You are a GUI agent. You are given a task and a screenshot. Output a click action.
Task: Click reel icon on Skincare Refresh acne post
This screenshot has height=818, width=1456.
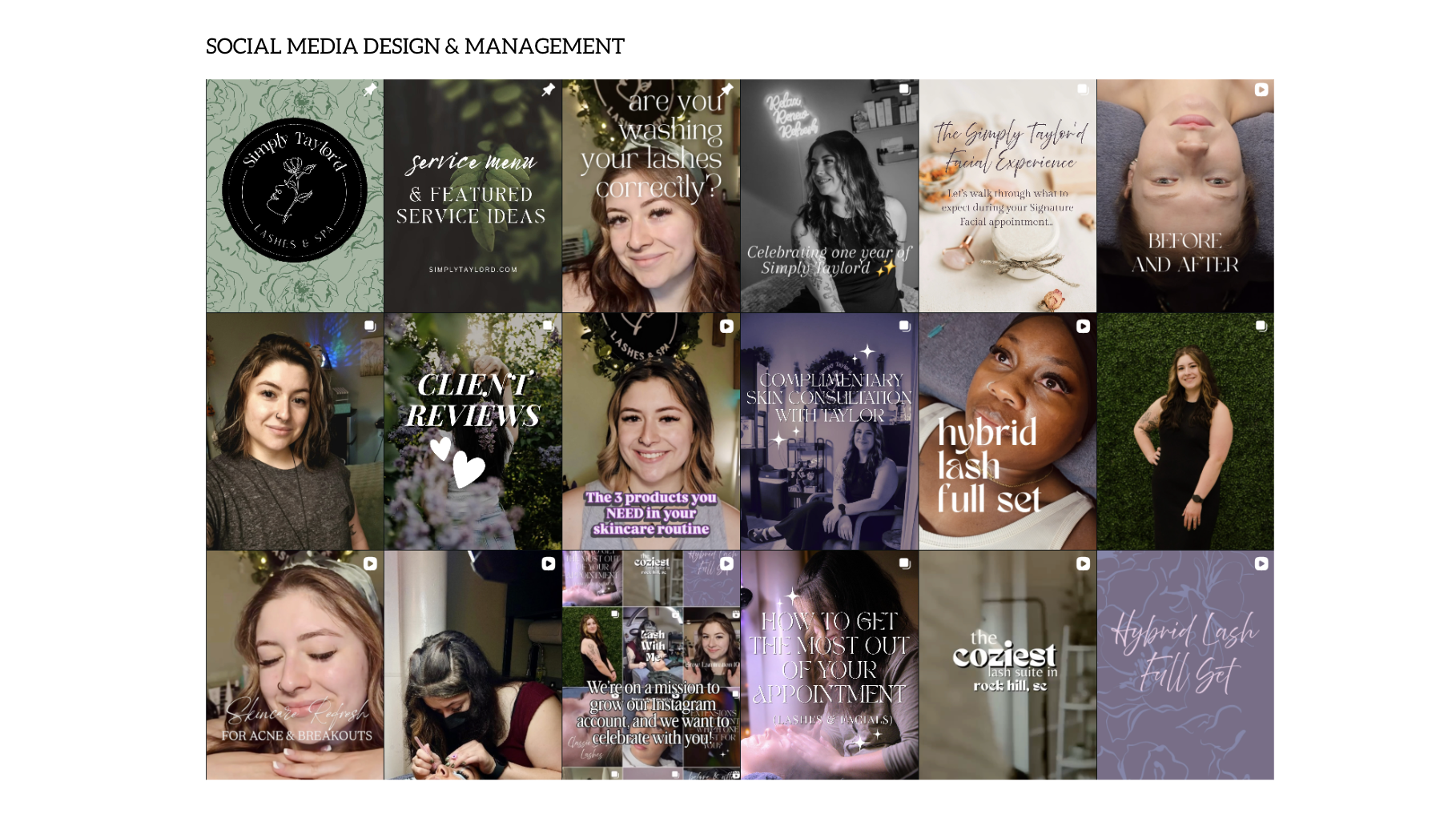click(369, 563)
